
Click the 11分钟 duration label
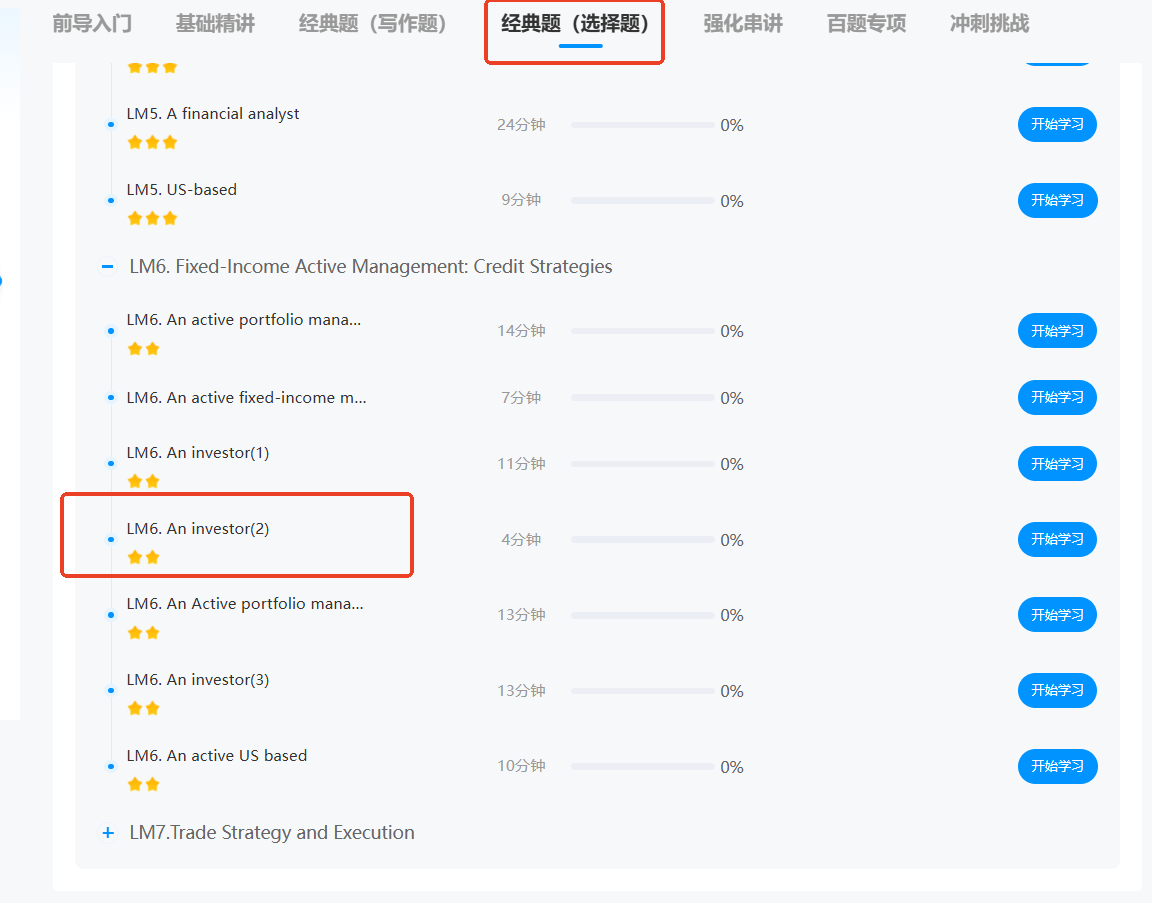pyautogui.click(x=521, y=464)
